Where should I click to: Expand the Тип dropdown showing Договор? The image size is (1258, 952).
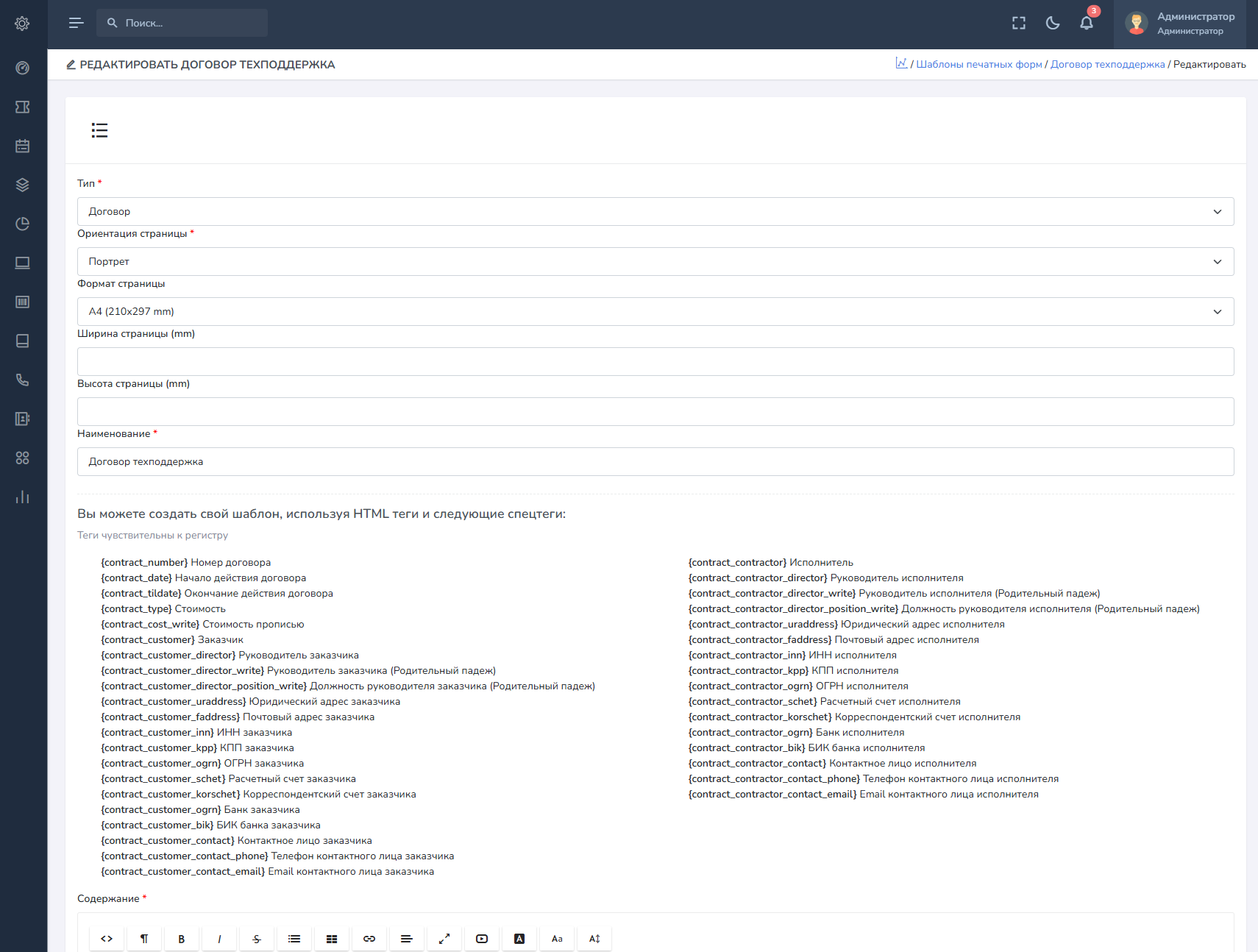click(655, 212)
